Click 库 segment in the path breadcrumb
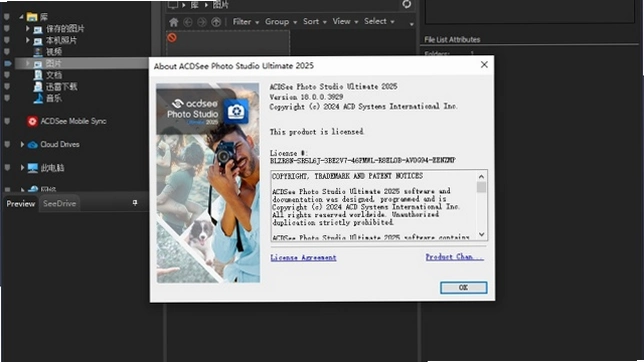This screenshot has height=362, width=644. pyautogui.click(x=194, y=5)
